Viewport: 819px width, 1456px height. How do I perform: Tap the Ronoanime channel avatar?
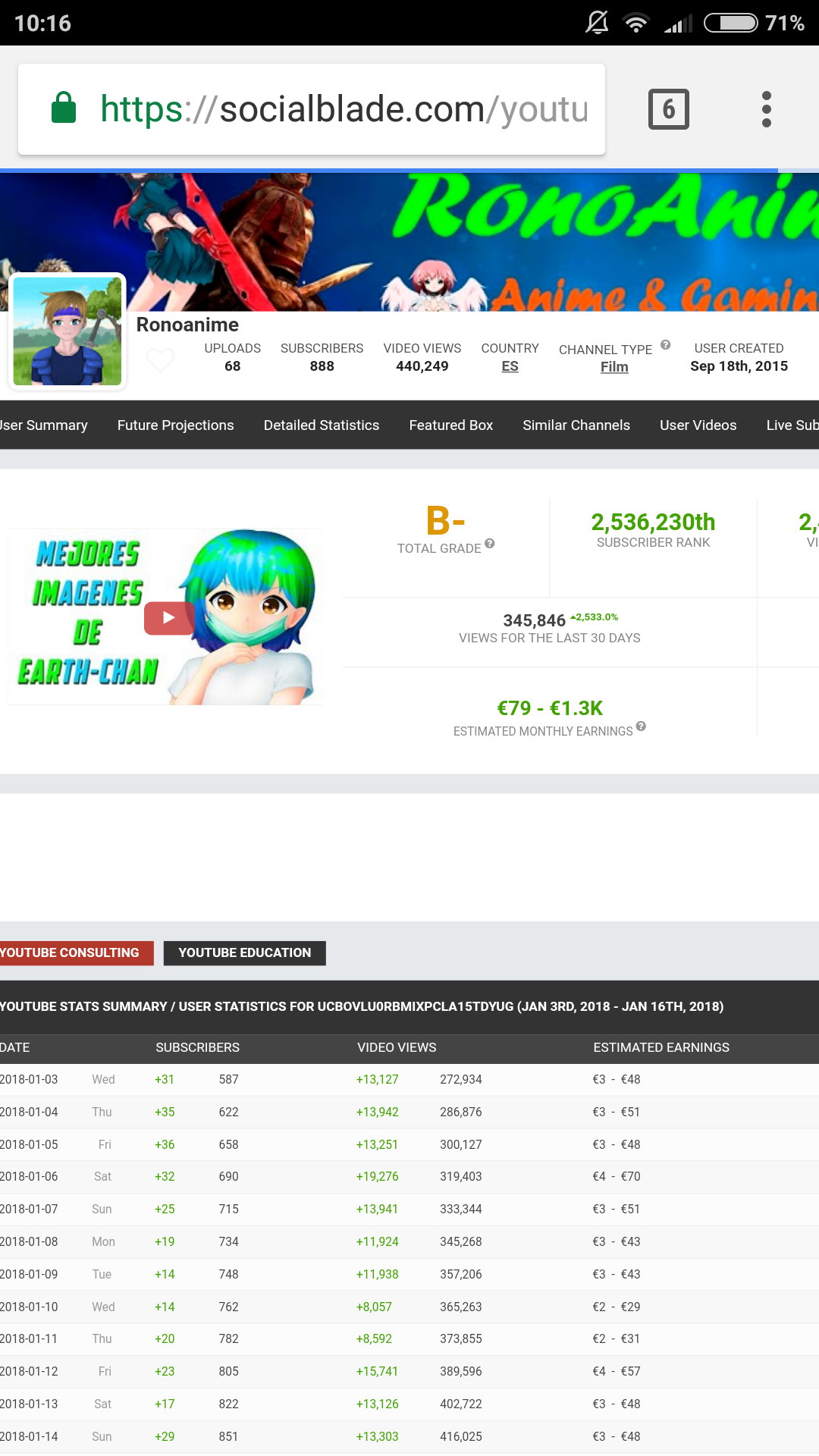(67, 331)
